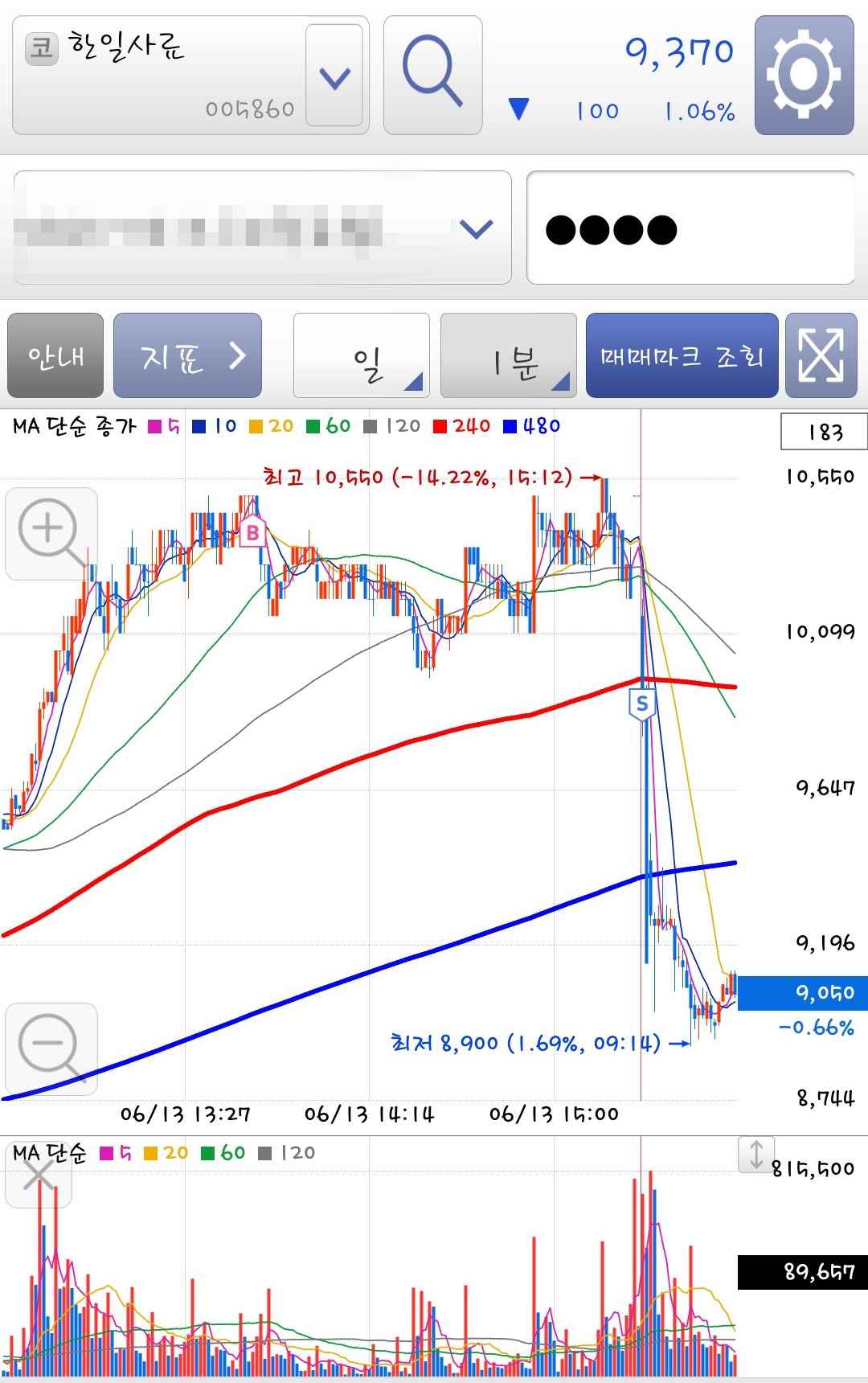
Task: Click the -0.66% change label on axis
Action: coord(816,1028)
